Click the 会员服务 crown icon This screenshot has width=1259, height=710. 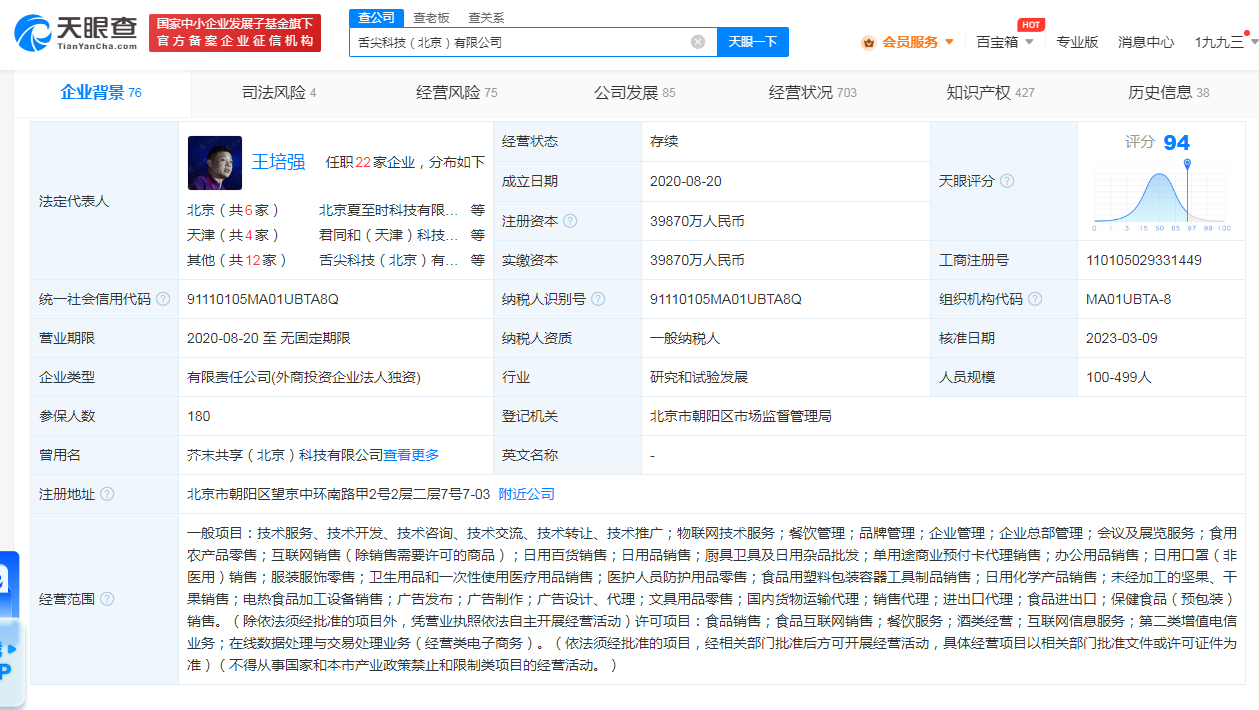tap(868, 42)
